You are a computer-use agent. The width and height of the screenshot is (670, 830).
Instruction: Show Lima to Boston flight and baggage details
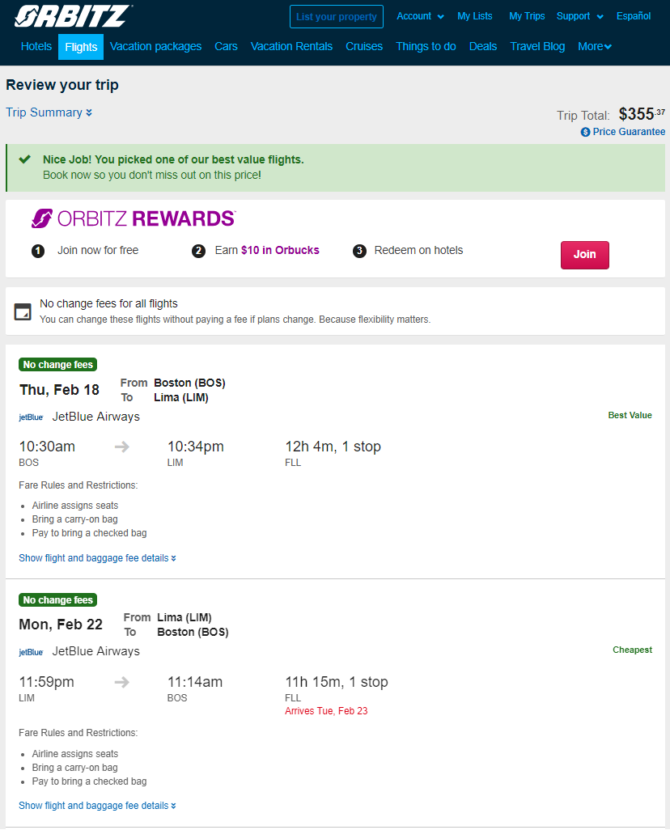97,806
